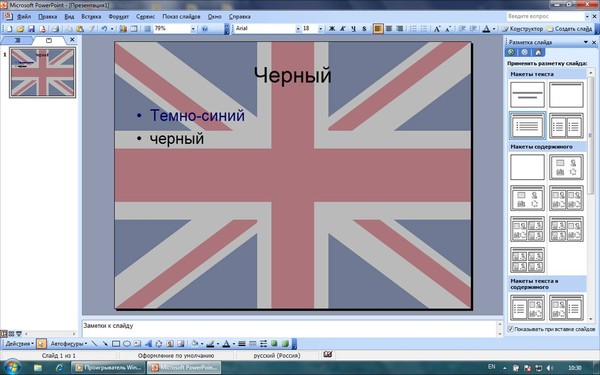This screenshot has height=375, width=600.
Task: Click the Print icon in the standard toolbar
Action: pos(55,29)
